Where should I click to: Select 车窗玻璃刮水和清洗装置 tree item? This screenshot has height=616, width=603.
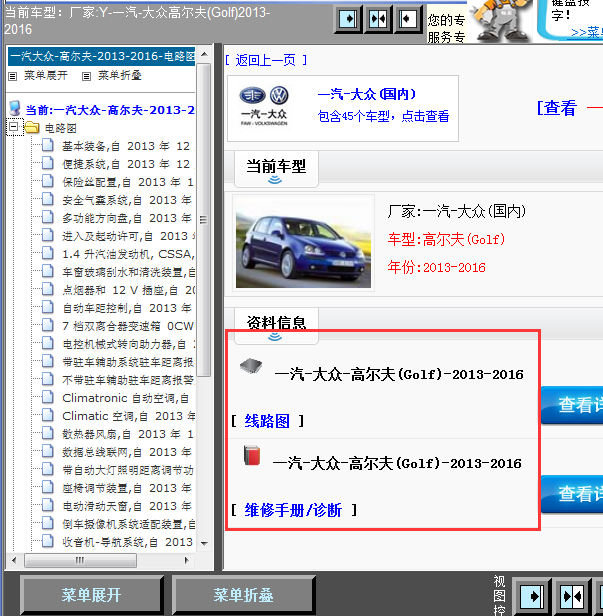click(x=128, y=272)
